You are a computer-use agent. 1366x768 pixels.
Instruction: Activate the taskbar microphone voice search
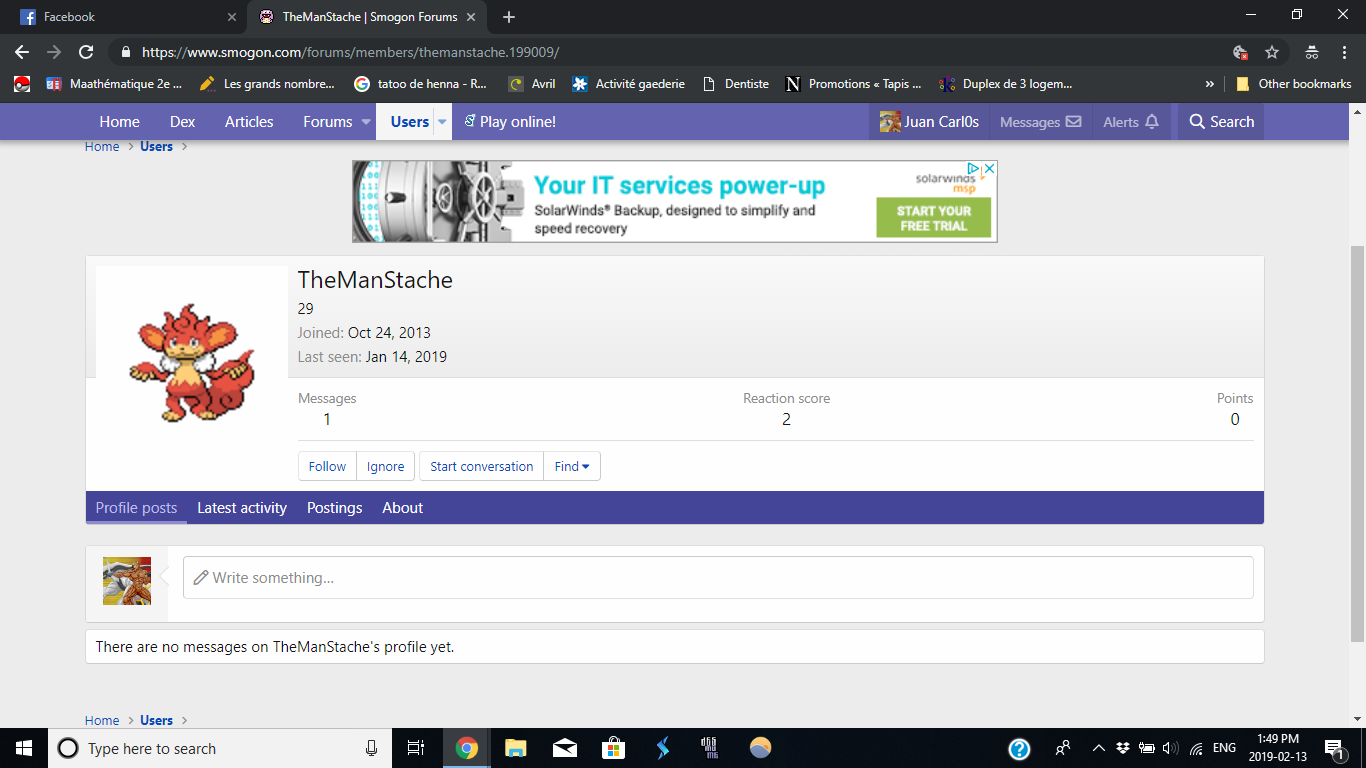(x=371, y=748)
